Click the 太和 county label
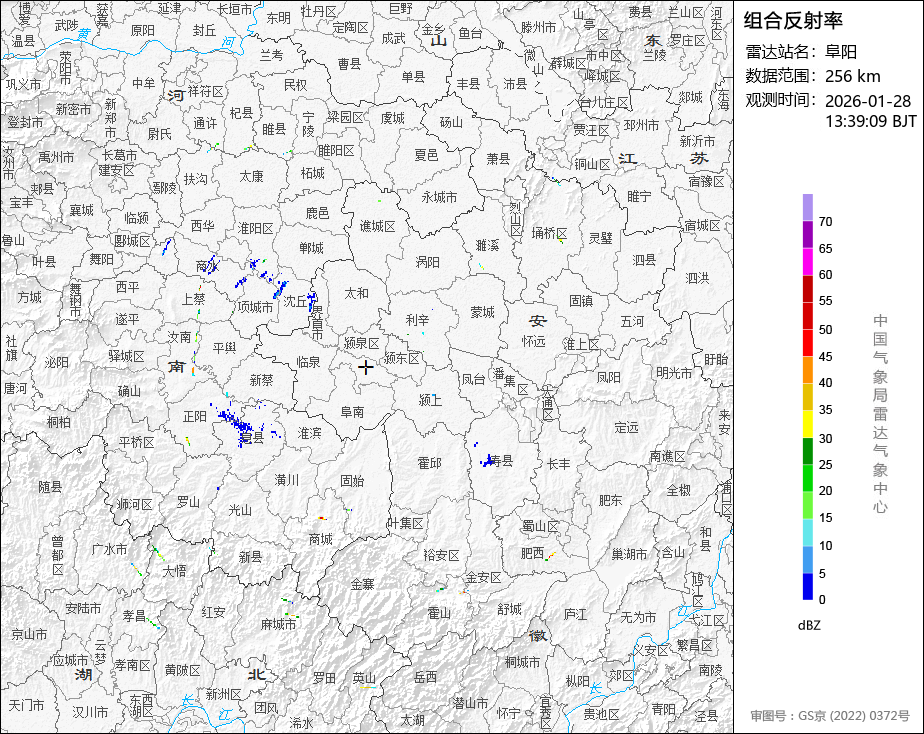 click(357, 293)
